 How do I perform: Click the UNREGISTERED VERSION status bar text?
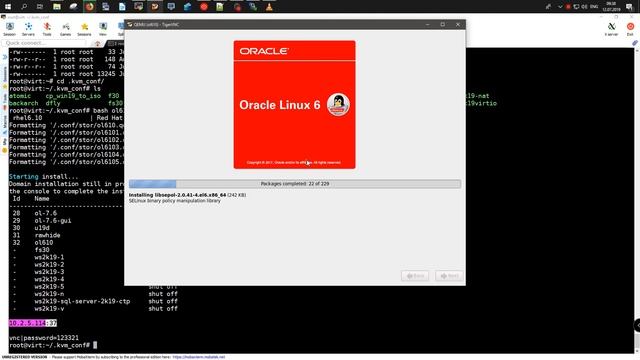click(x=24, y=357)
